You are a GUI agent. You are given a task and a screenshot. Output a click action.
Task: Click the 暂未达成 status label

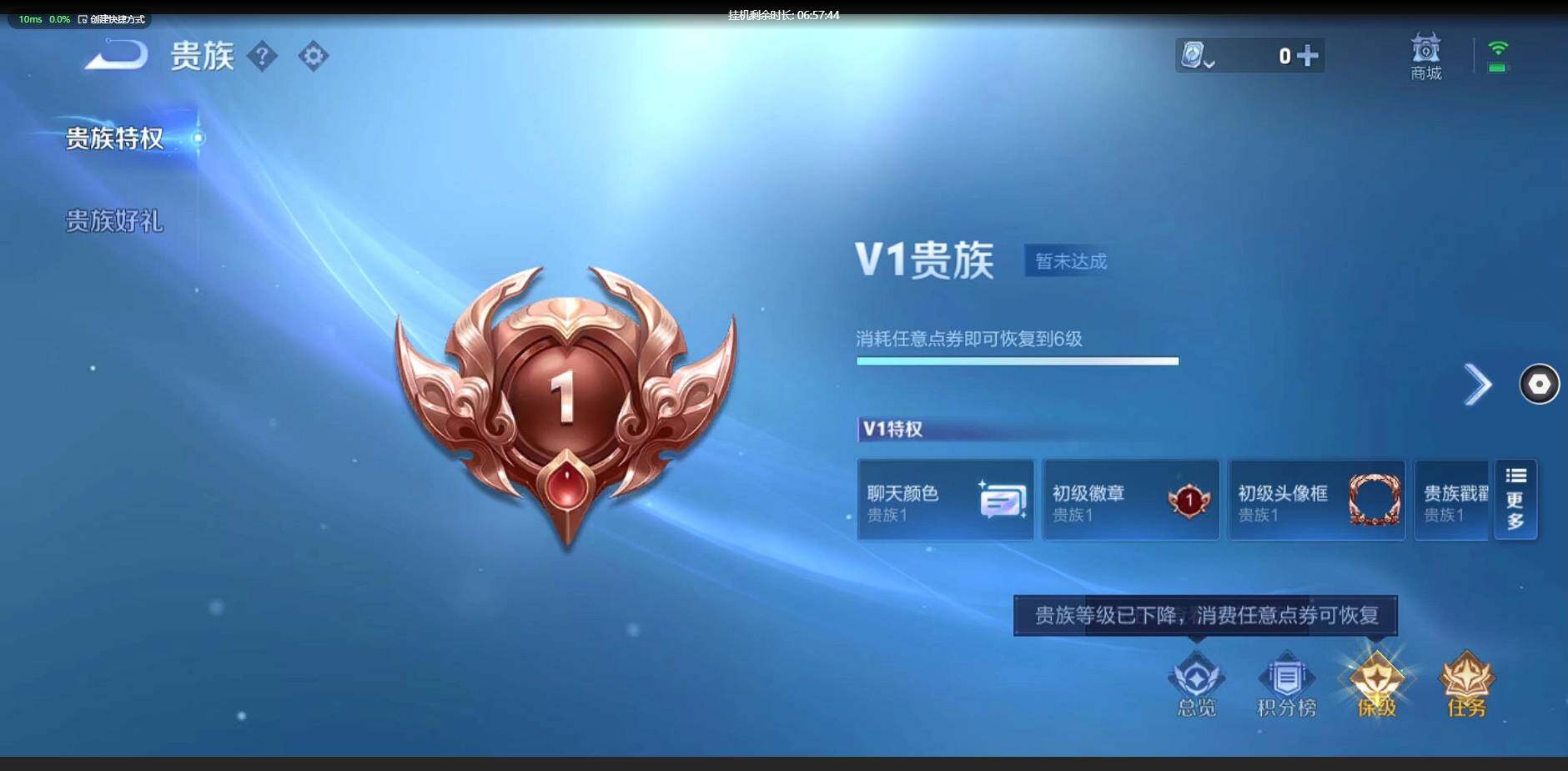tap(1071, 261)
